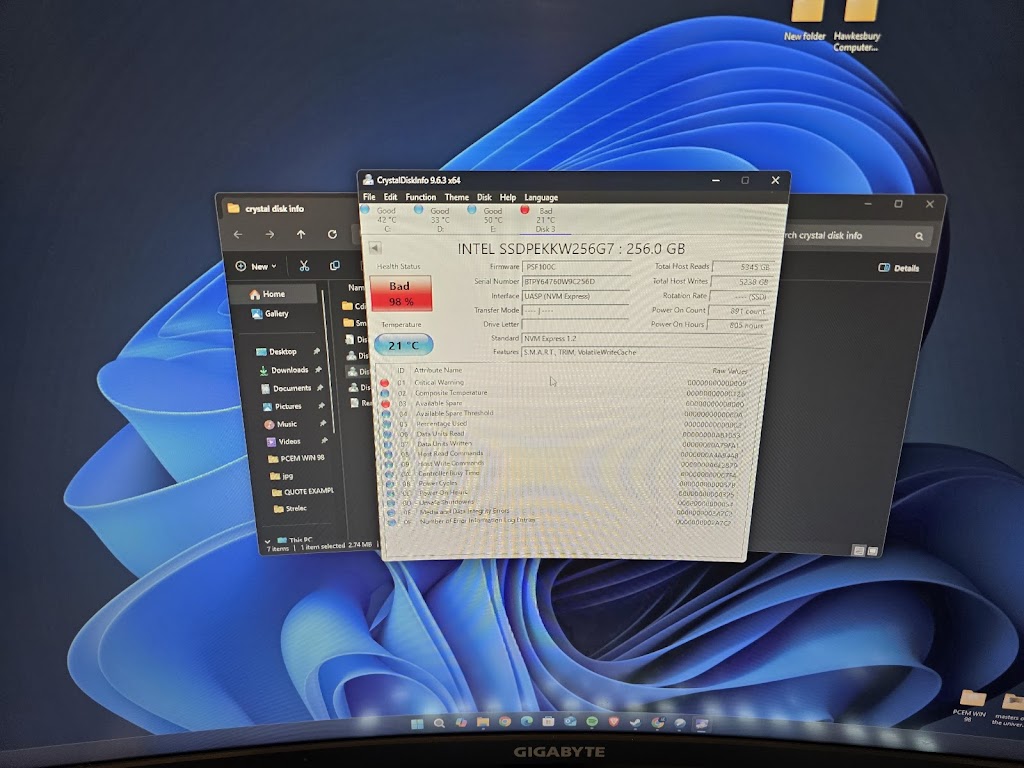Open the Language menu
The width and height of the screenshot is (1024, 768).
coord(541,197)
